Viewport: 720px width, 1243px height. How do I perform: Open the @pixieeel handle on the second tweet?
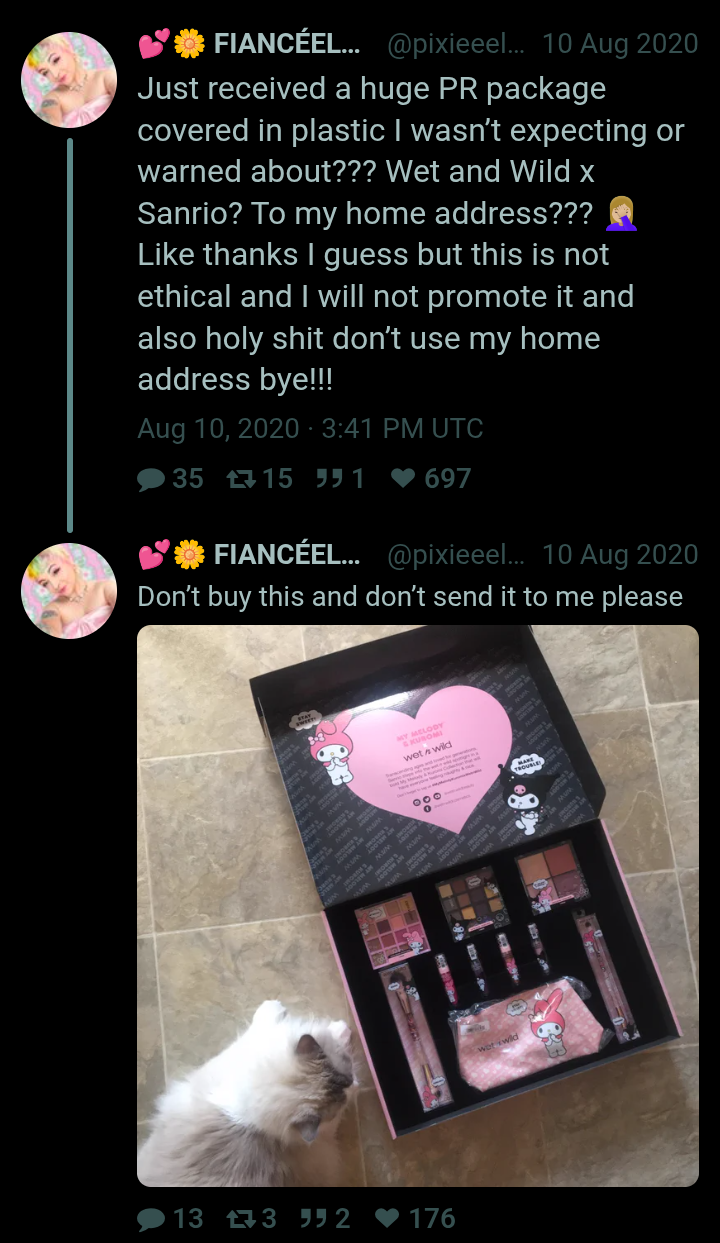[455, 554]
